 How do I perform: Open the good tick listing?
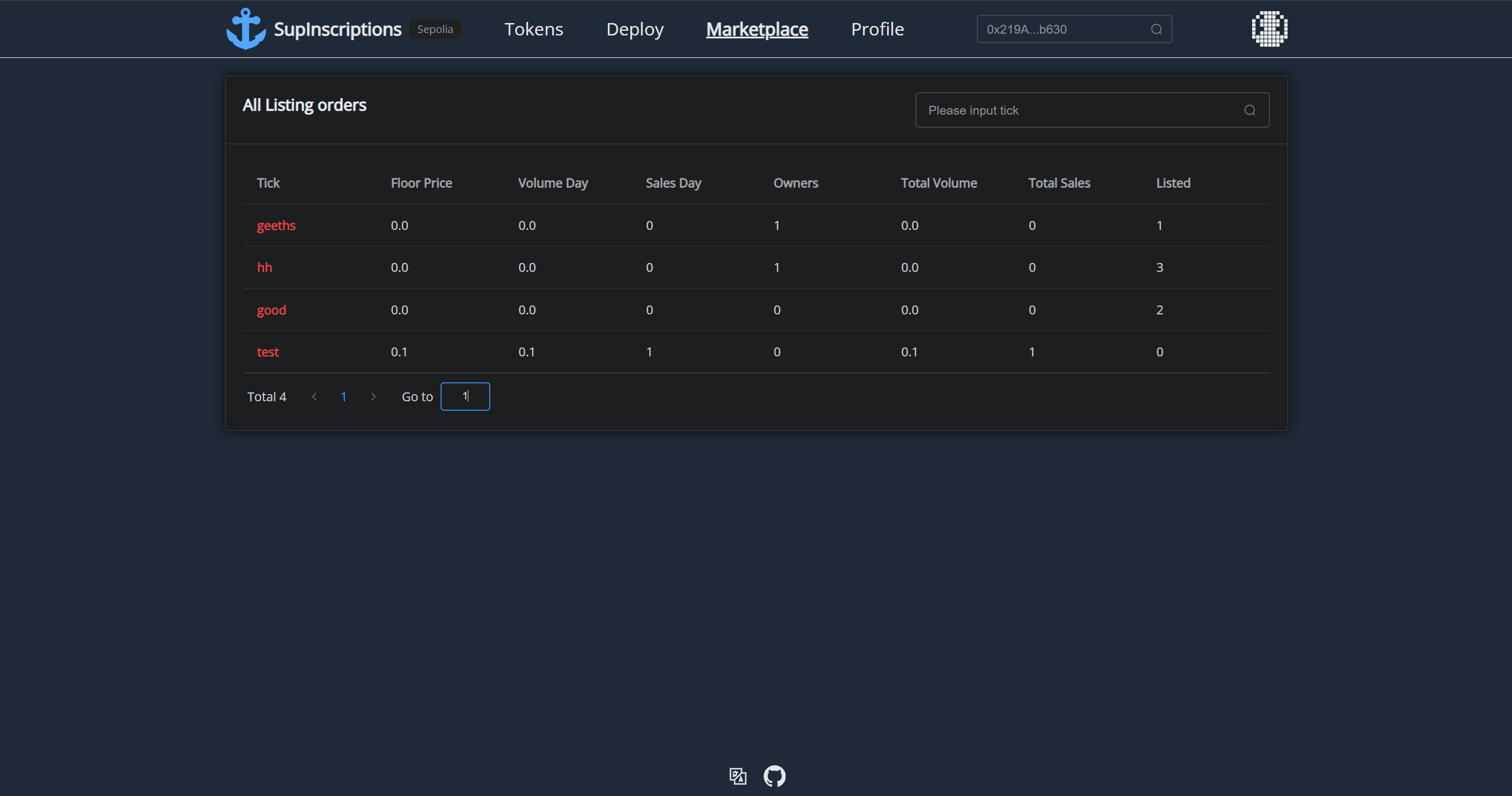click(x=271, y=310)
